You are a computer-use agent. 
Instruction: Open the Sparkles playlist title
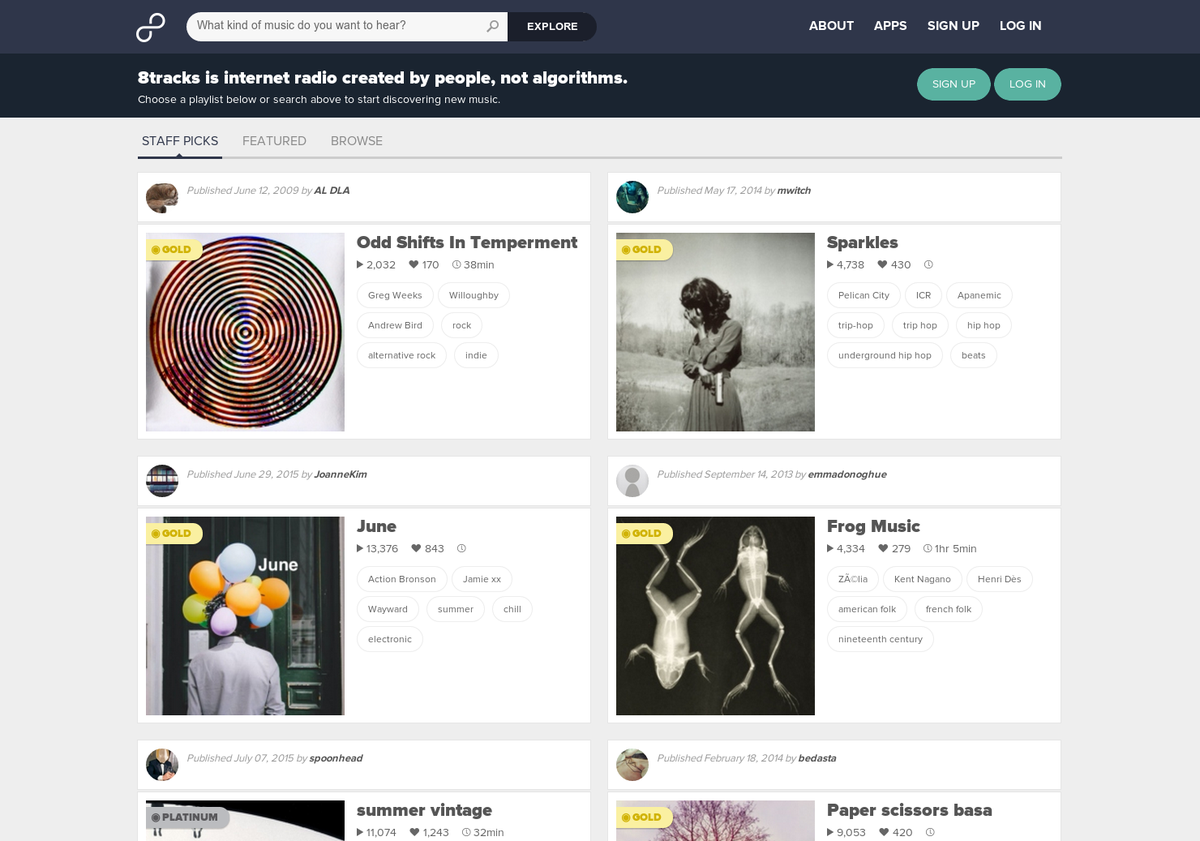pos(862,243)
